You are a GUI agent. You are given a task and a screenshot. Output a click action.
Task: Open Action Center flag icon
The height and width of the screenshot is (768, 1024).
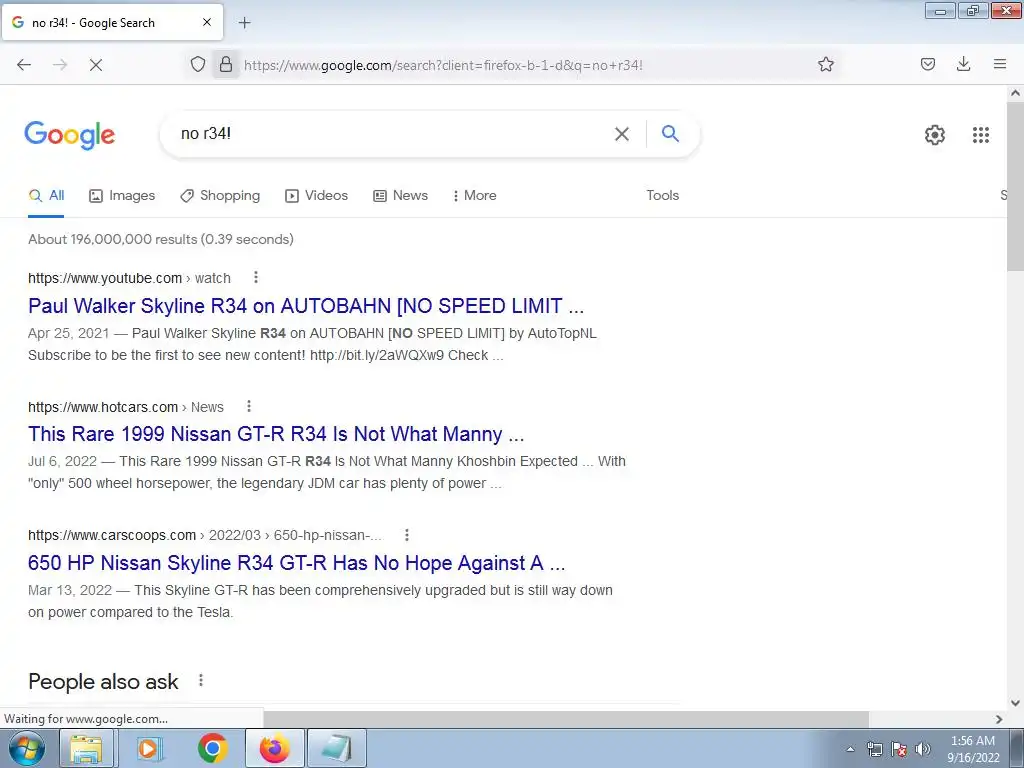pos(899,749)
